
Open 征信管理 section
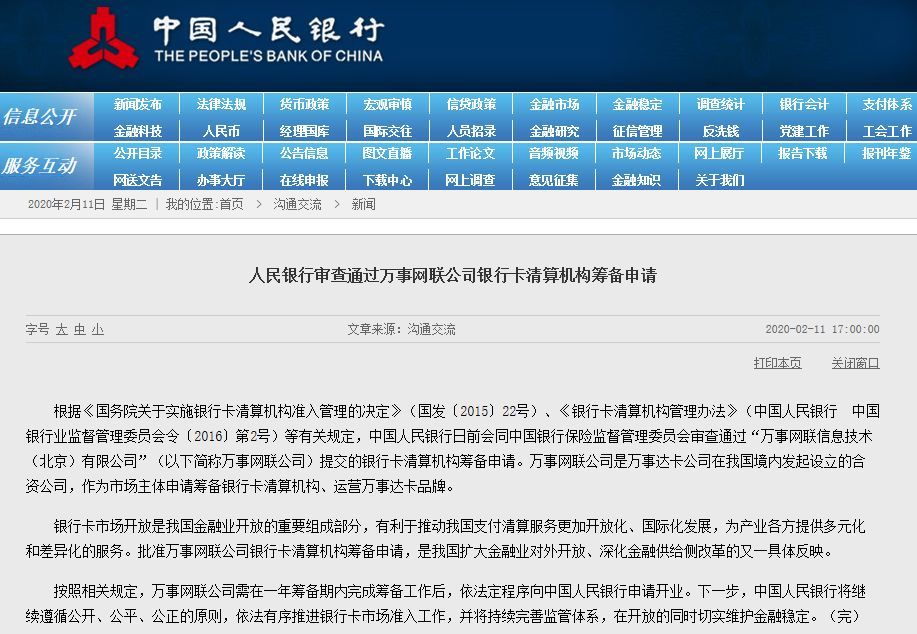point(637,131)
